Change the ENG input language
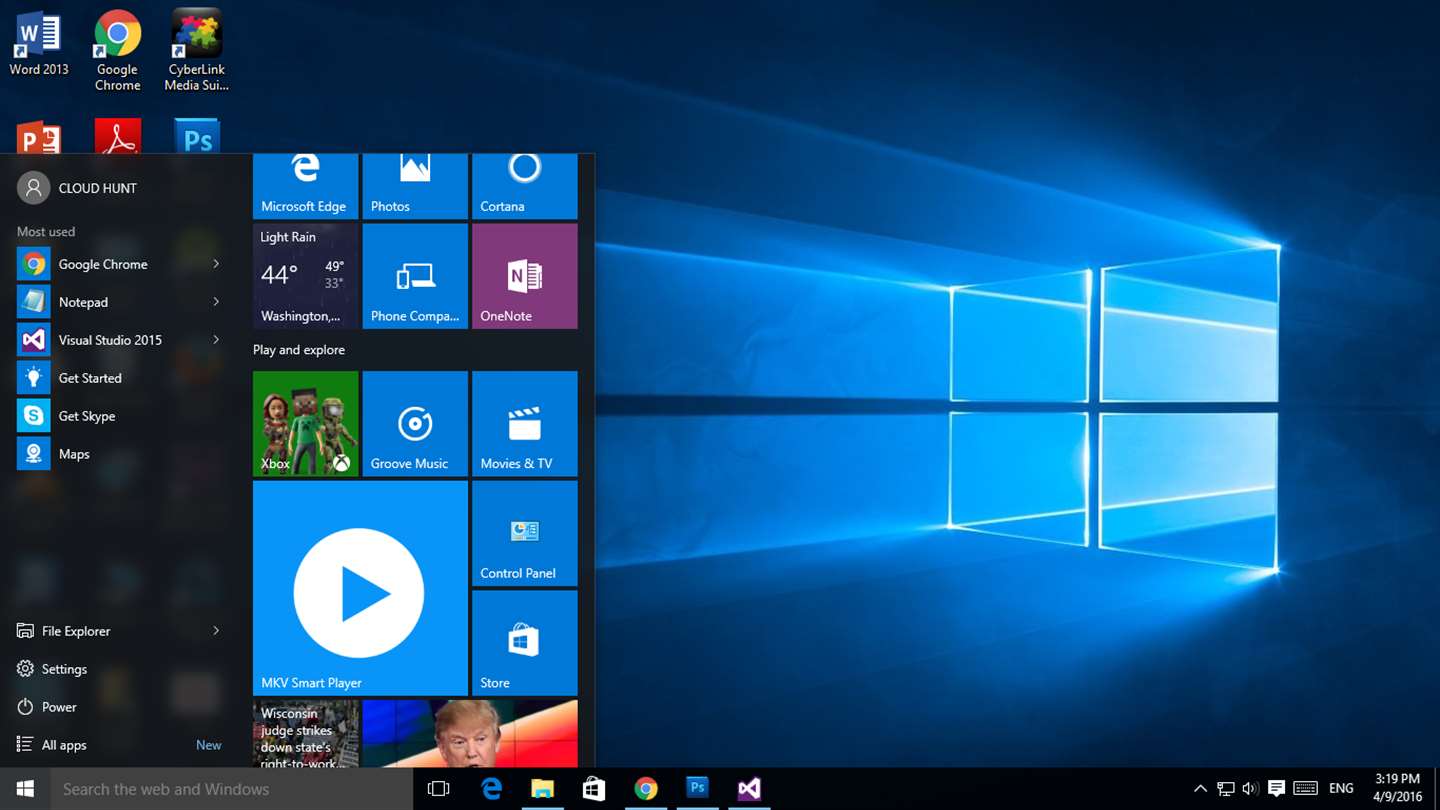 [x=1341, y=789]
